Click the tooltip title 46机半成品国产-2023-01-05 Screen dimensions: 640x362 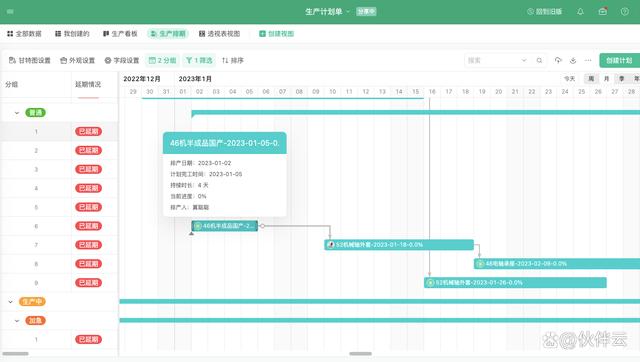[x=224, y=143]
